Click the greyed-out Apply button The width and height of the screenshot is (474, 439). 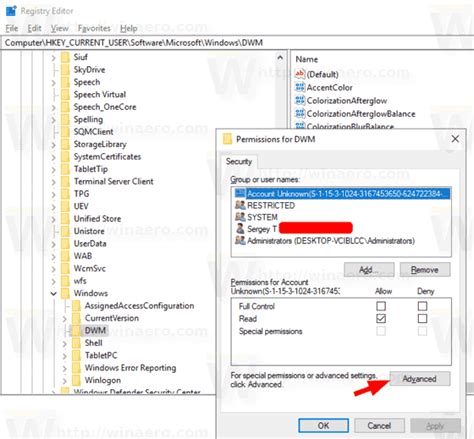[435, 425]
